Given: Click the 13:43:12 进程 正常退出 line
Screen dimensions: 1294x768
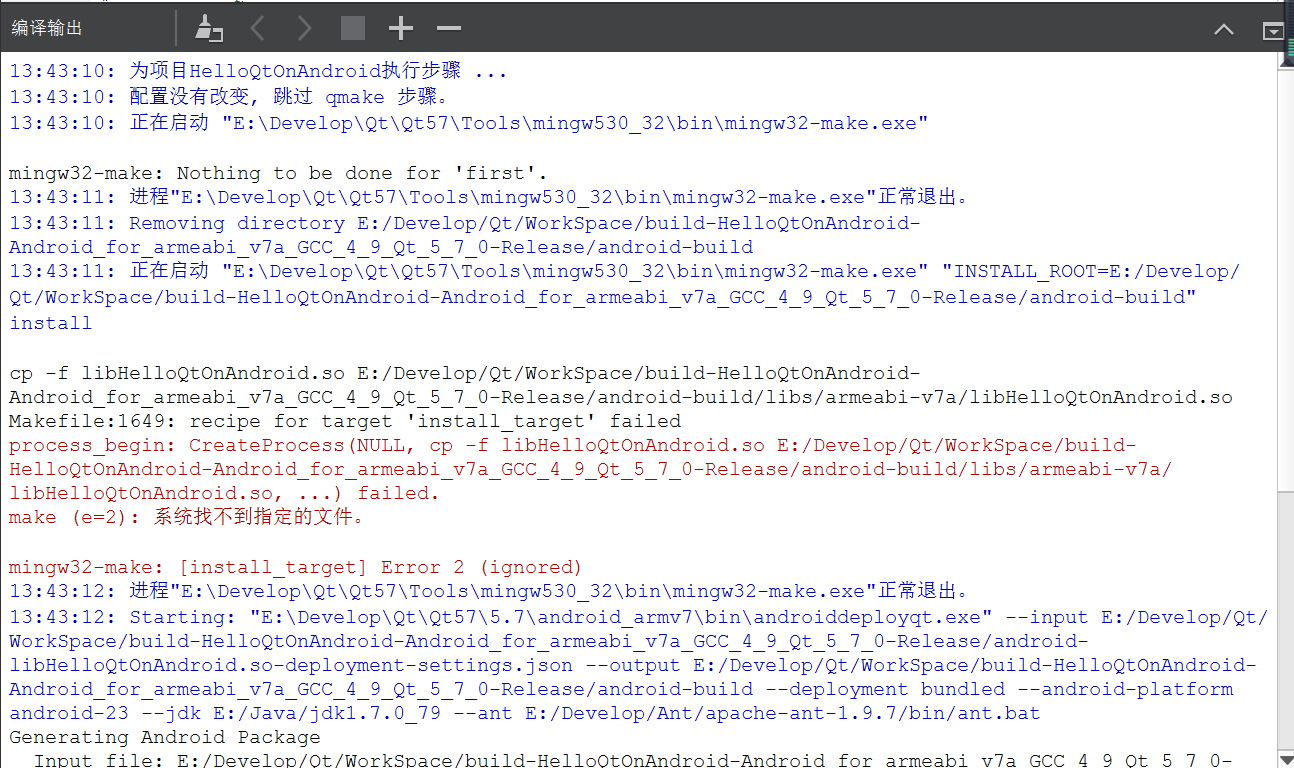Looking at the screenshot, I should click(489, 591).
